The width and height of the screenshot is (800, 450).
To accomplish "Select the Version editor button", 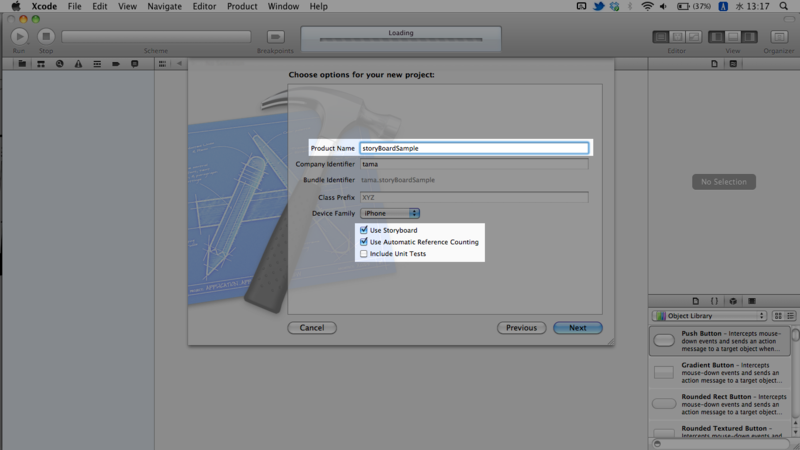I will pos(694,37).
